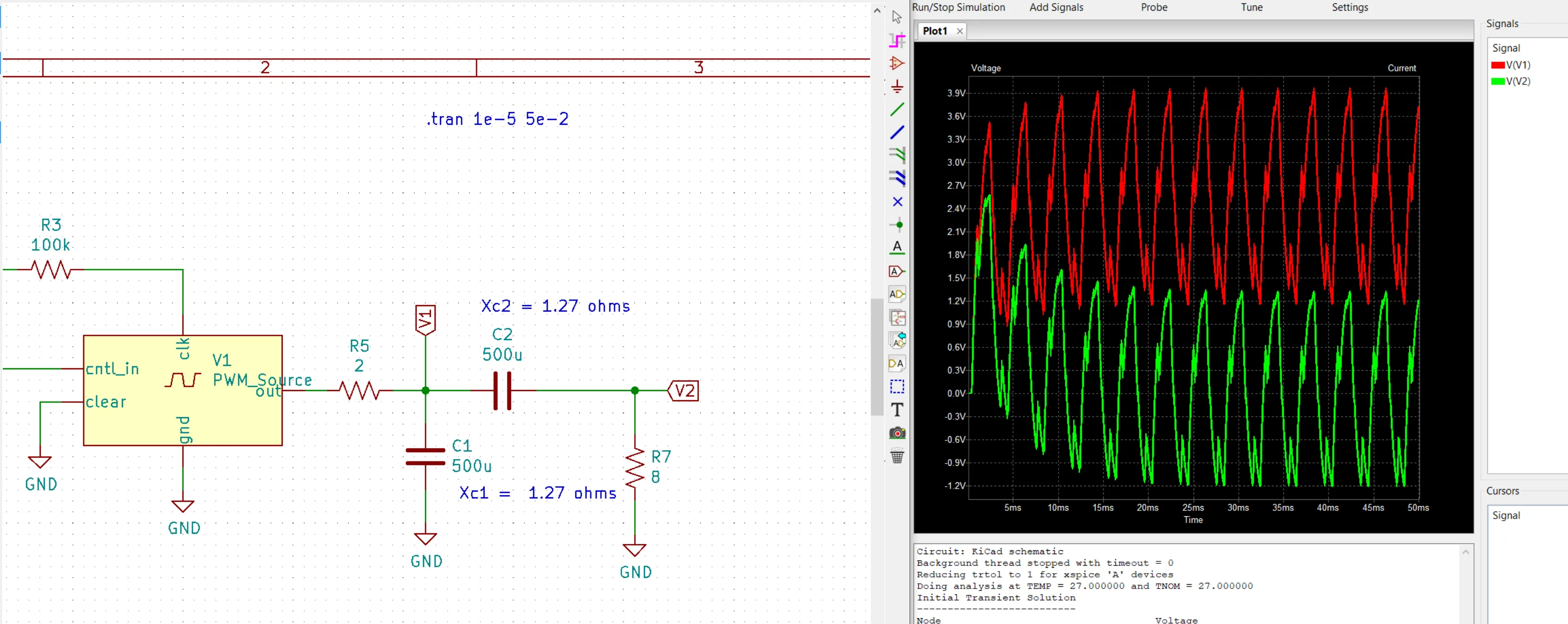Select the wire to bus entry tool
Viewport: 1568px width, 624px height.
pyautogui.click(x=896, y=156)
